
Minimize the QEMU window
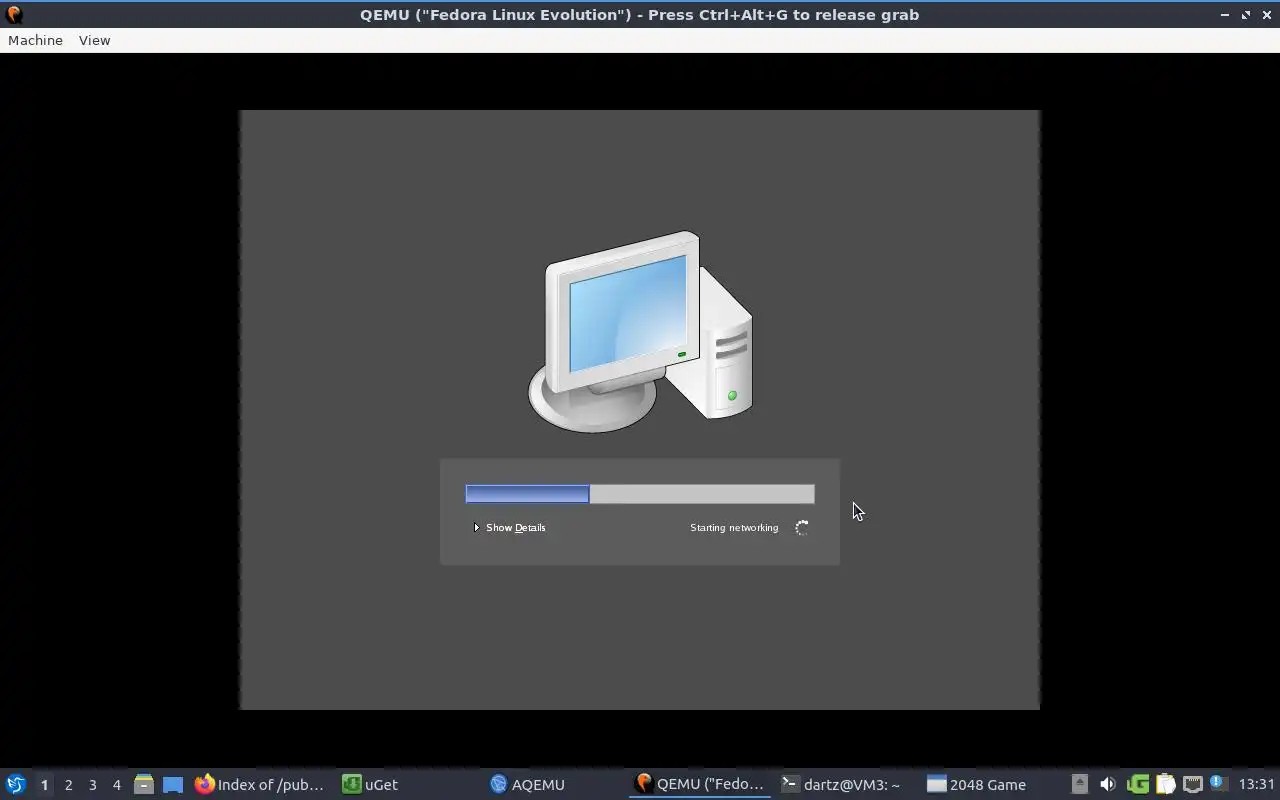click(1225, 15)
